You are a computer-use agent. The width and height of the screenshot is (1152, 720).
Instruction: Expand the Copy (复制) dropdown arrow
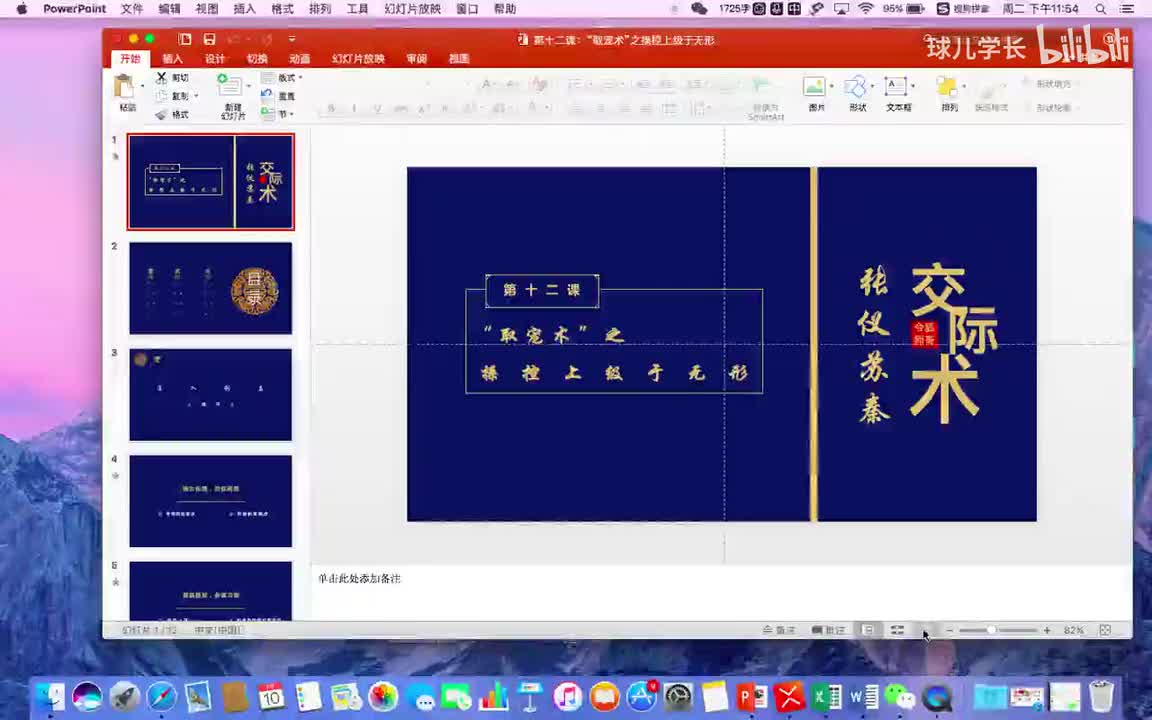[196, 96]
